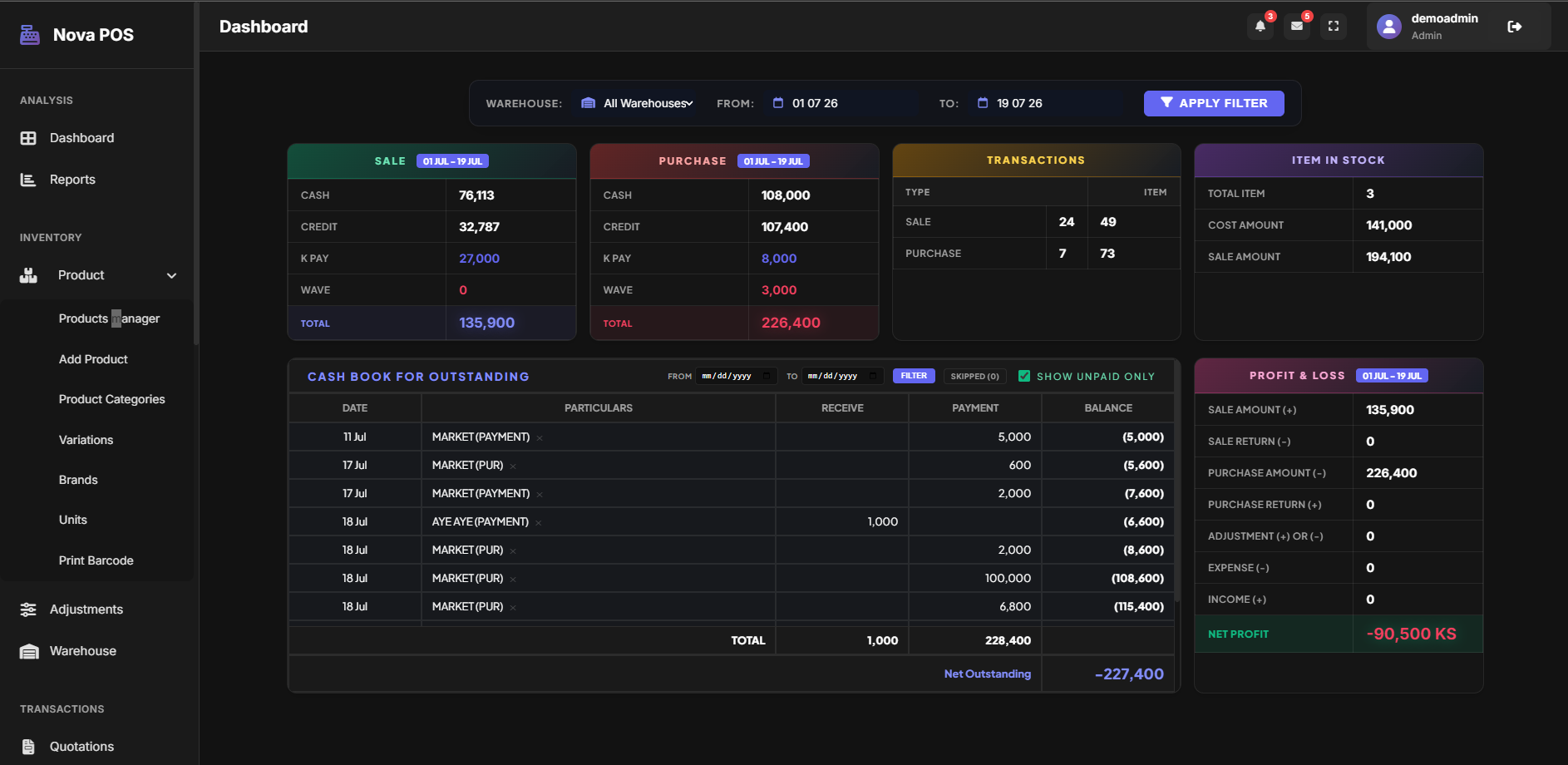Skip the 17 Jul MARKET(PUR) entry with x
The image size is (1568, 765).
click(513, 466)
